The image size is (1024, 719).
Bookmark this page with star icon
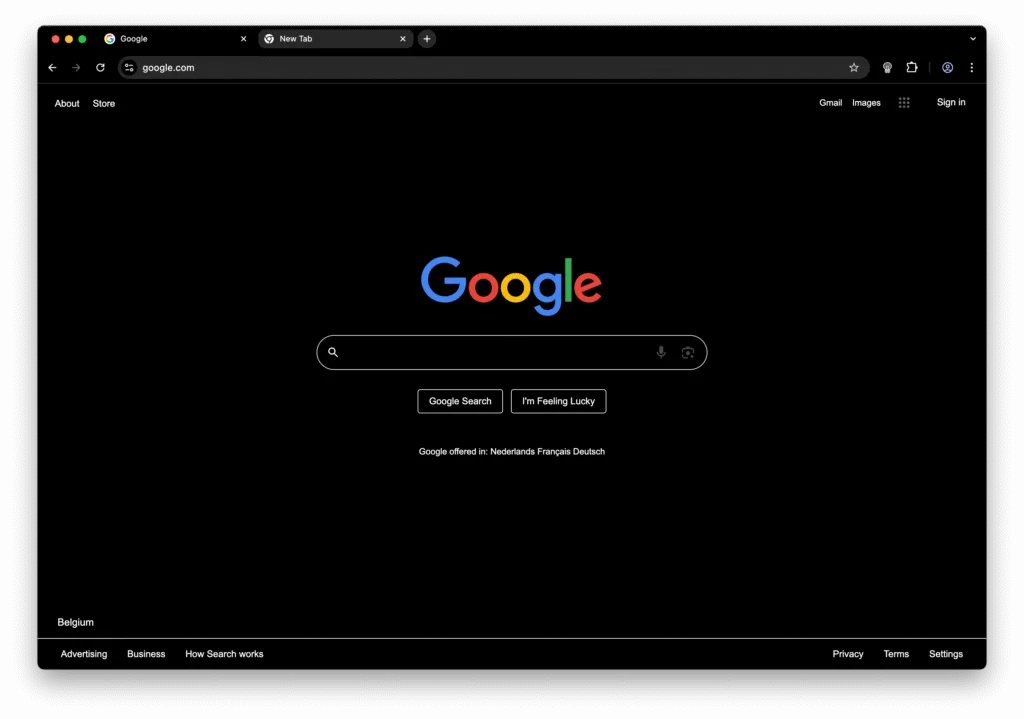click(x=854, y=68)
